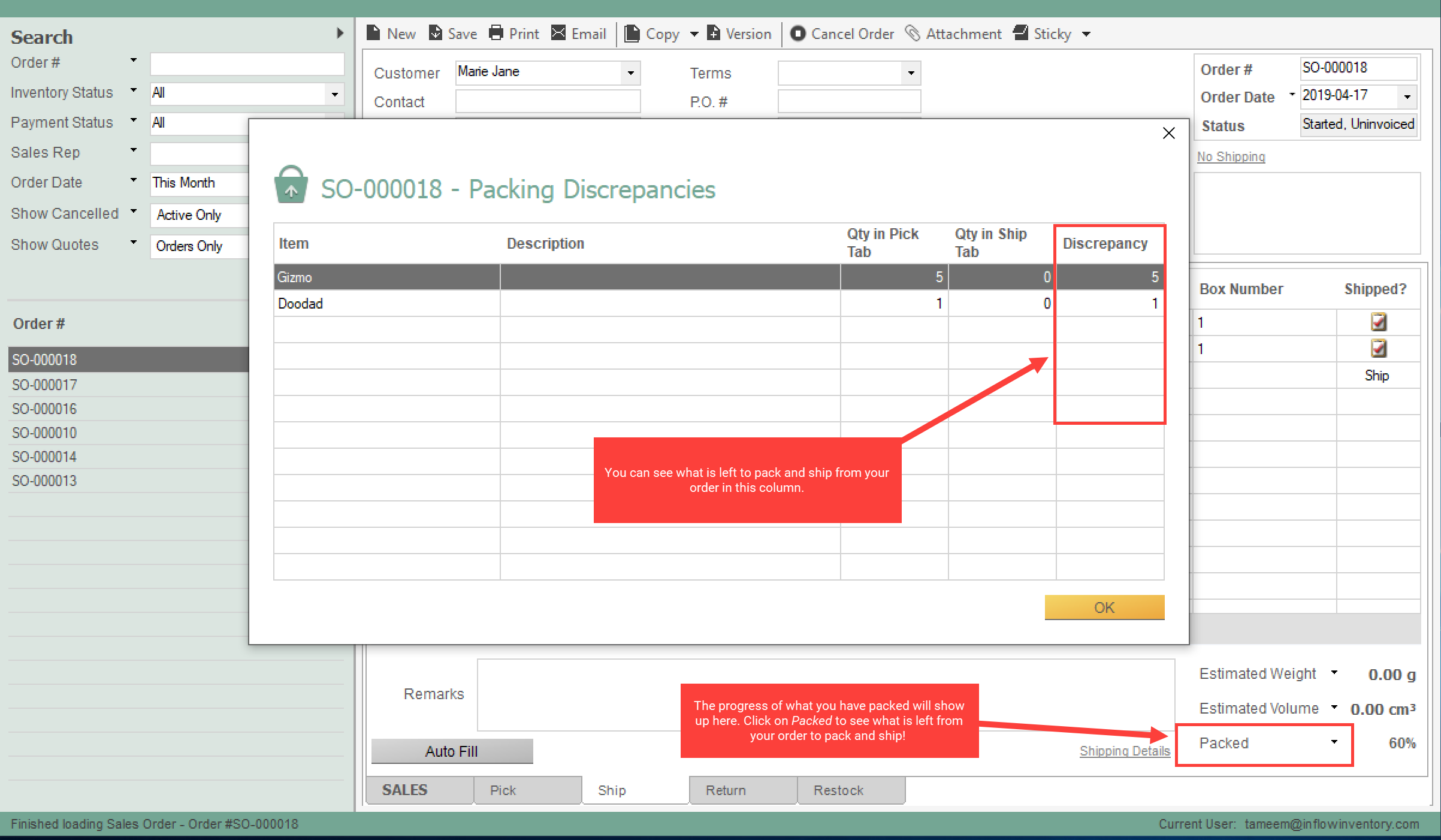Image resolution: width=1441 pixels, height=840 pixels.
Task: Open the Packed progress dropdown
Action: (1334, 743)
